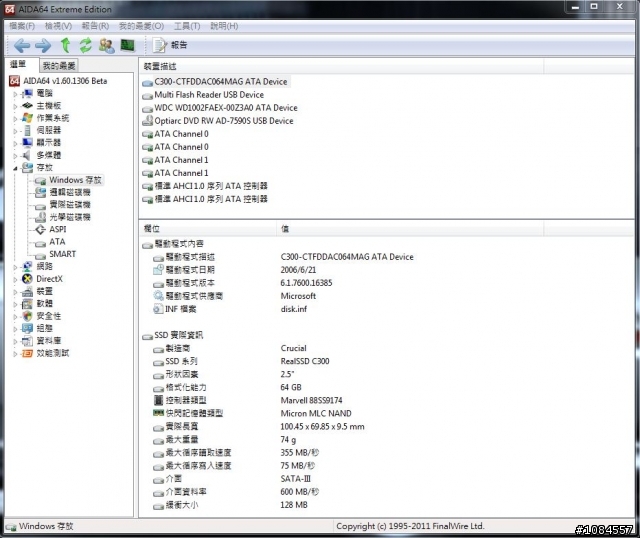Viewport: 640px width, 538px height.
Task: Click the 值 column header
Action: click(x=410, y=229)
